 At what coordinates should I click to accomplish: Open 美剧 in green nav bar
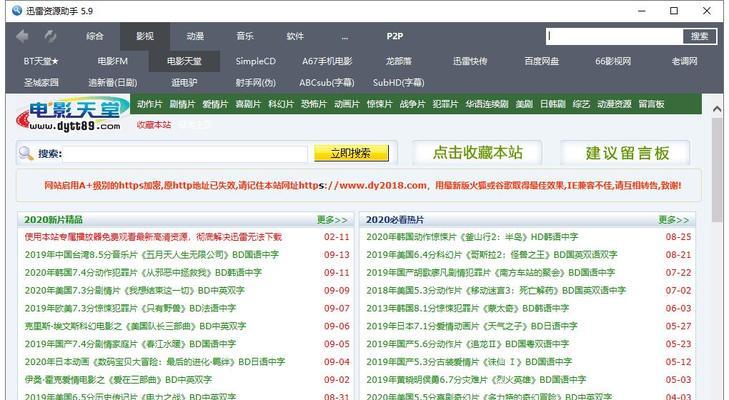pos(524,104)
